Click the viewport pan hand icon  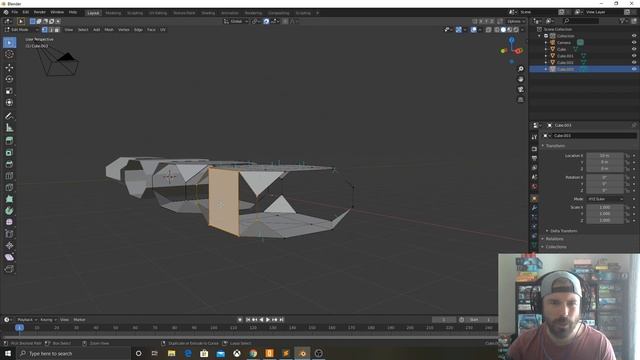[520, 79]
